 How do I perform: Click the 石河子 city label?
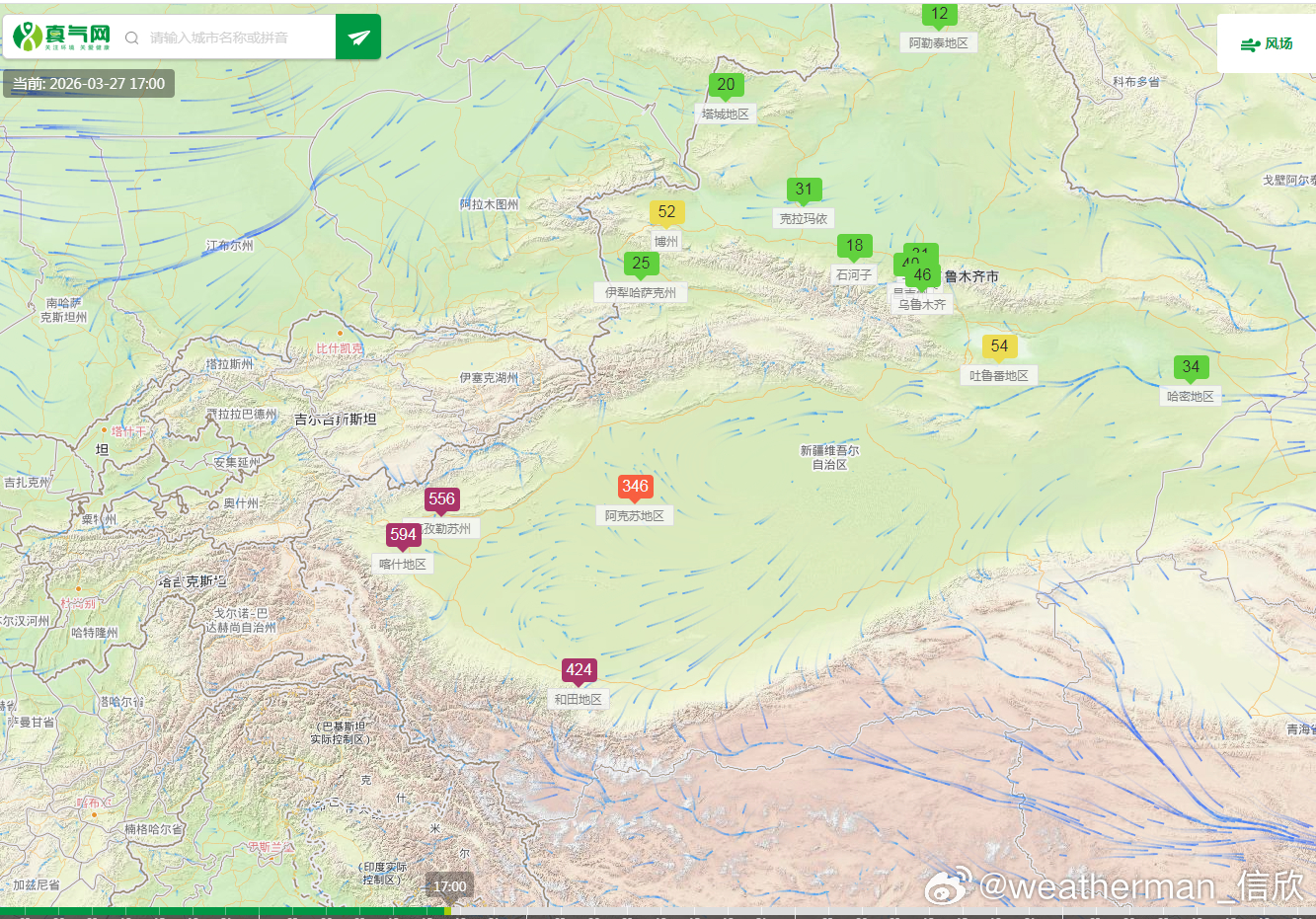854,275
